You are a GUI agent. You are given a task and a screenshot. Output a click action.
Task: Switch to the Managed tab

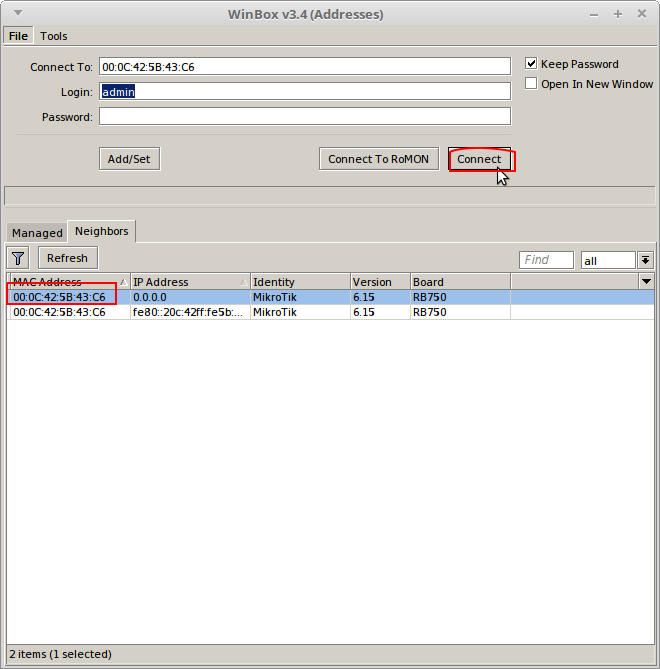[x=37, y=233]
